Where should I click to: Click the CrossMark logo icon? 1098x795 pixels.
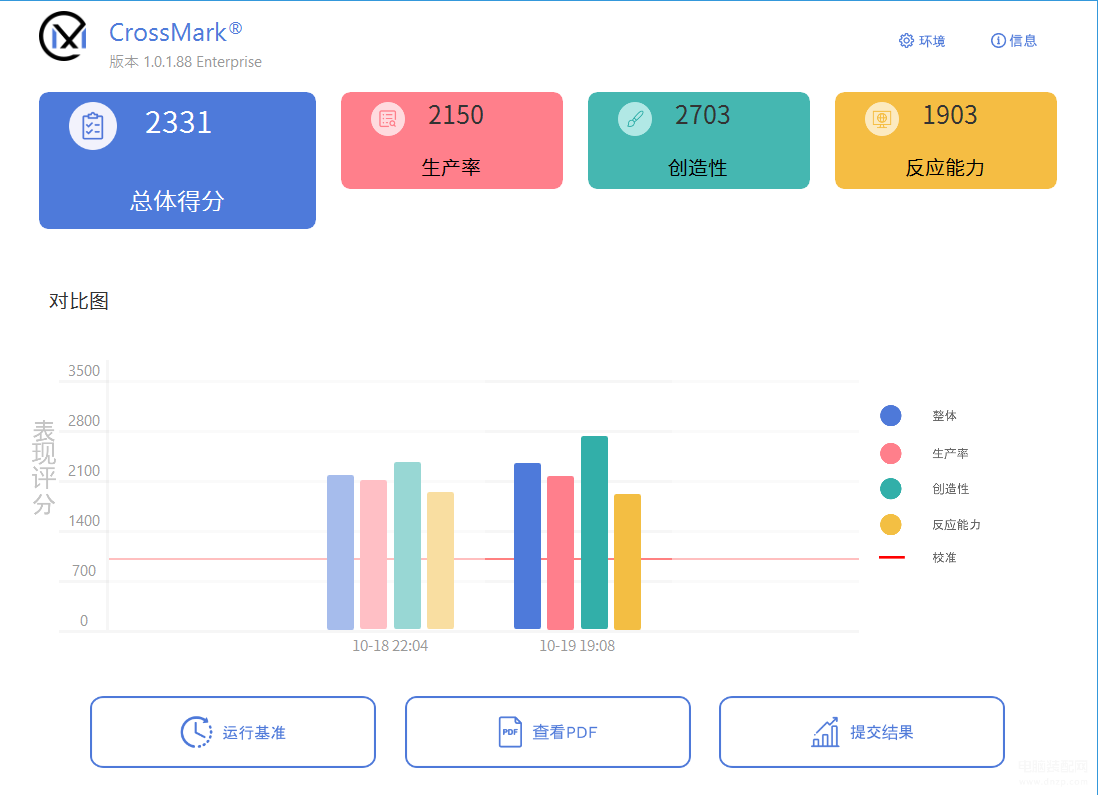(x=63, y=36)
